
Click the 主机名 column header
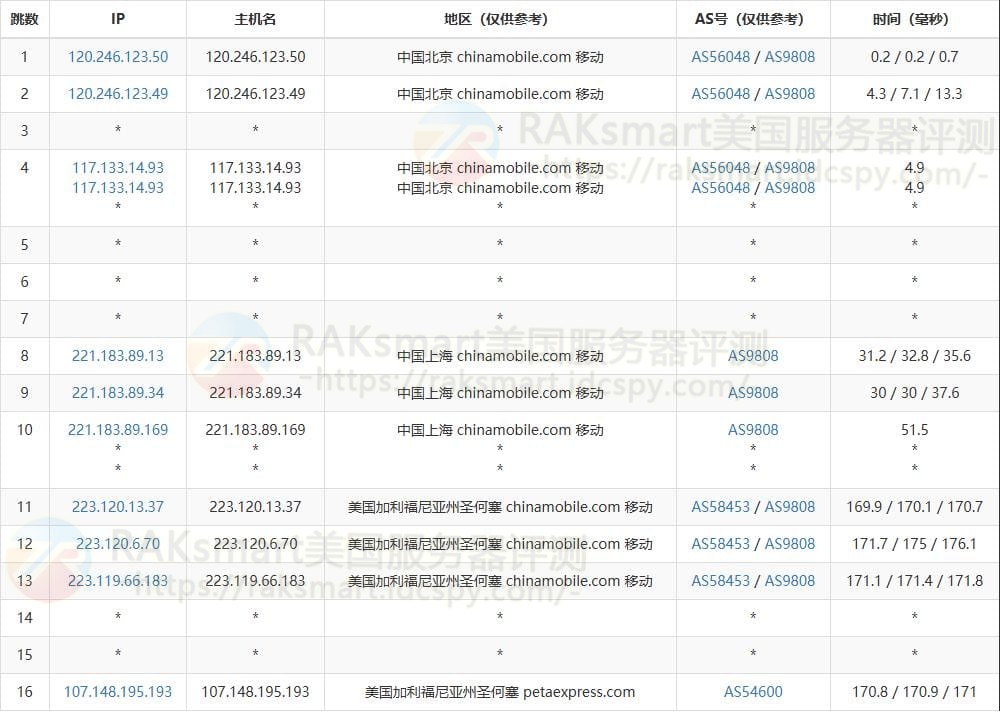pos(255,19)
